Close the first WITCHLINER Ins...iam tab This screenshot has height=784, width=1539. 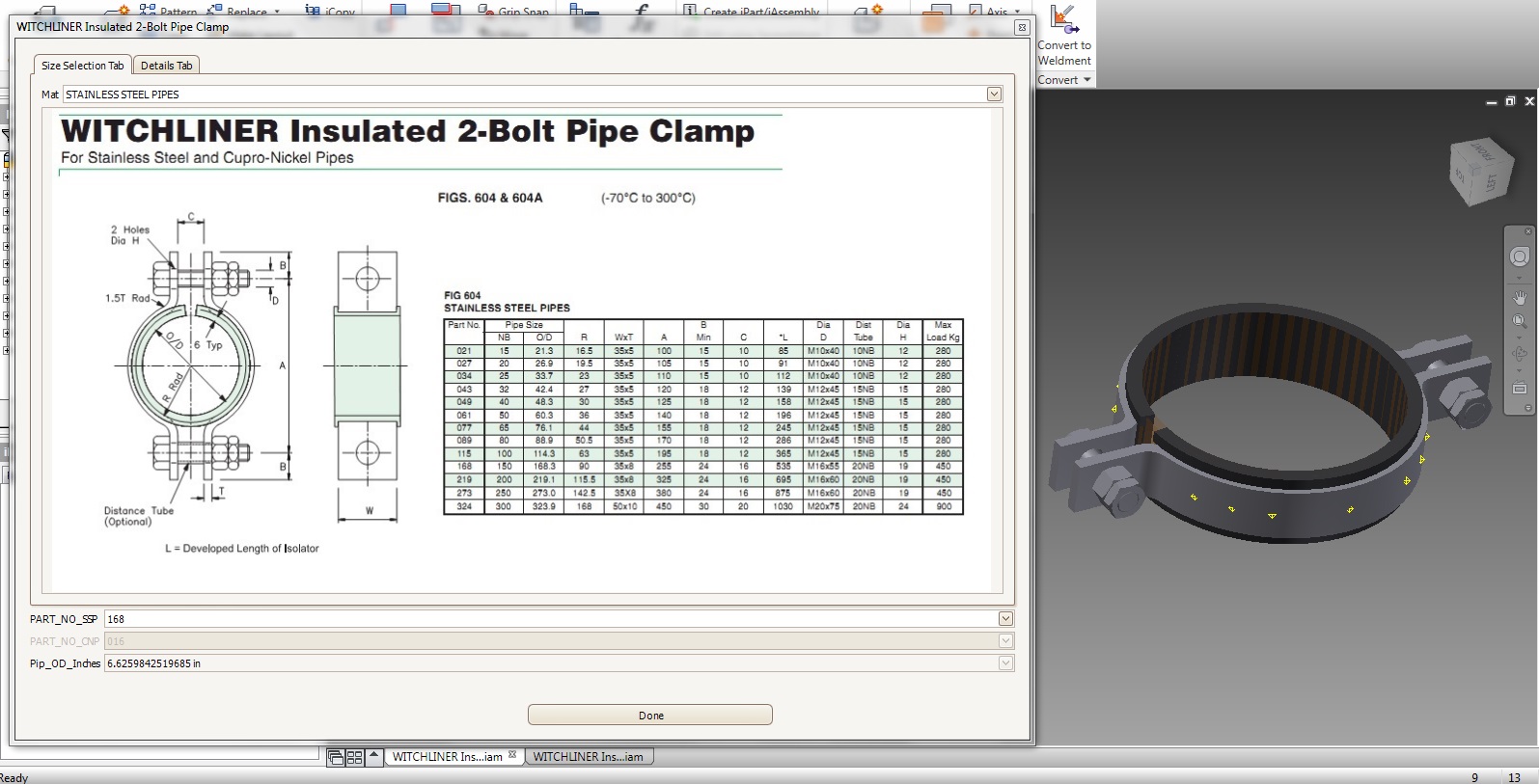(512, 755)
